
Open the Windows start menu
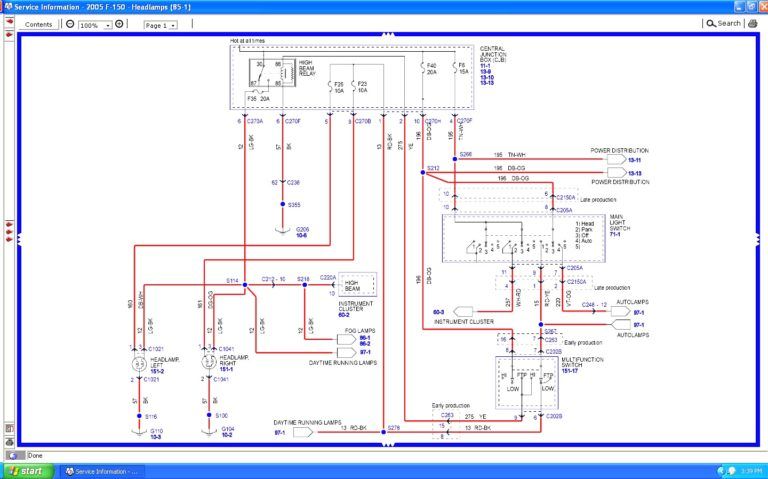pos(27,471)
